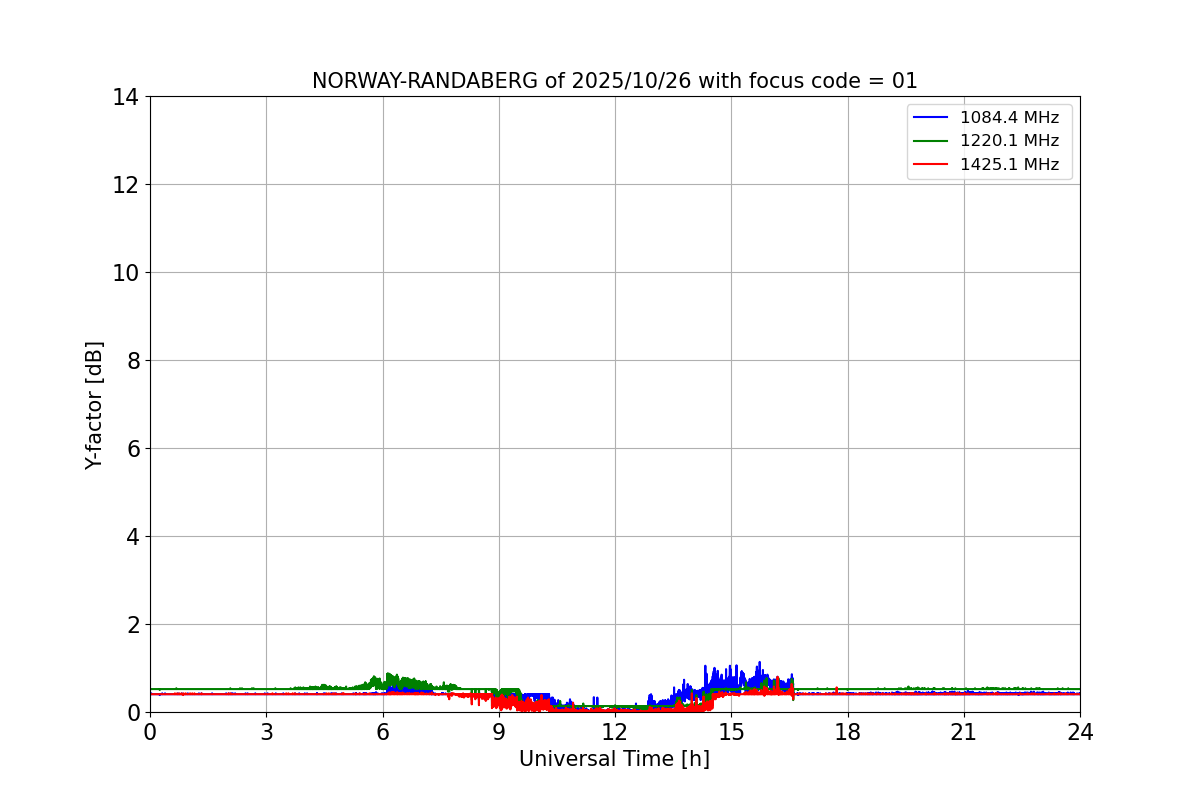Screen dimensions: 1200x800
Task: Click the Universal Time [h] axis label
Action: click(614, 760)
